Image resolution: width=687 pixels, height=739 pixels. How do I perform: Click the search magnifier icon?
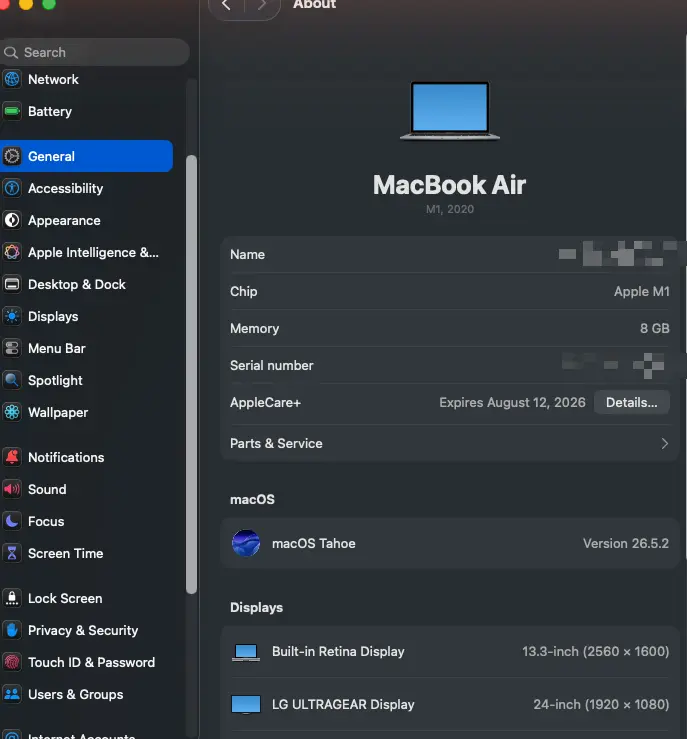click(x=11, y=52)
